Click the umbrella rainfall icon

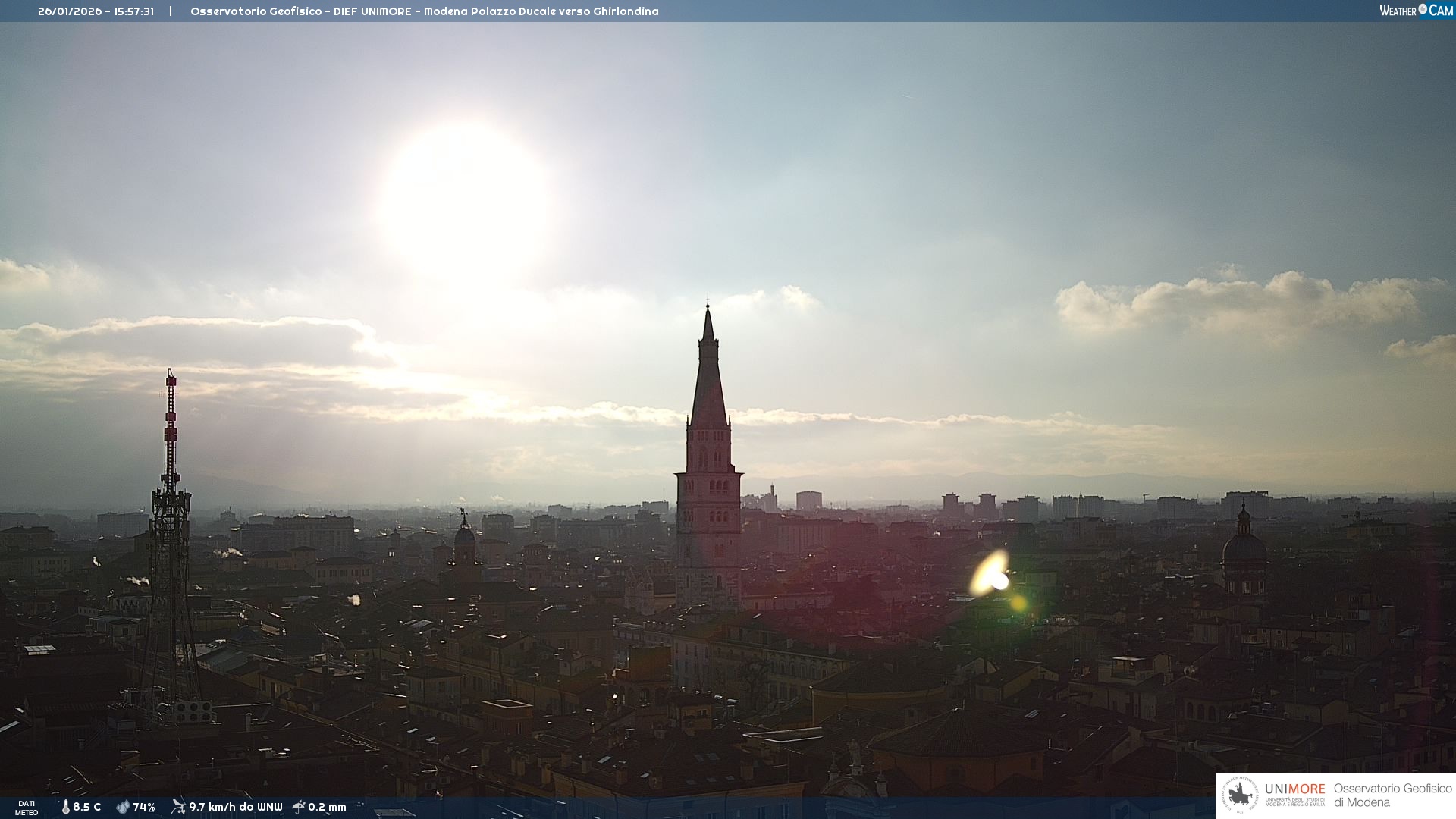299,807
